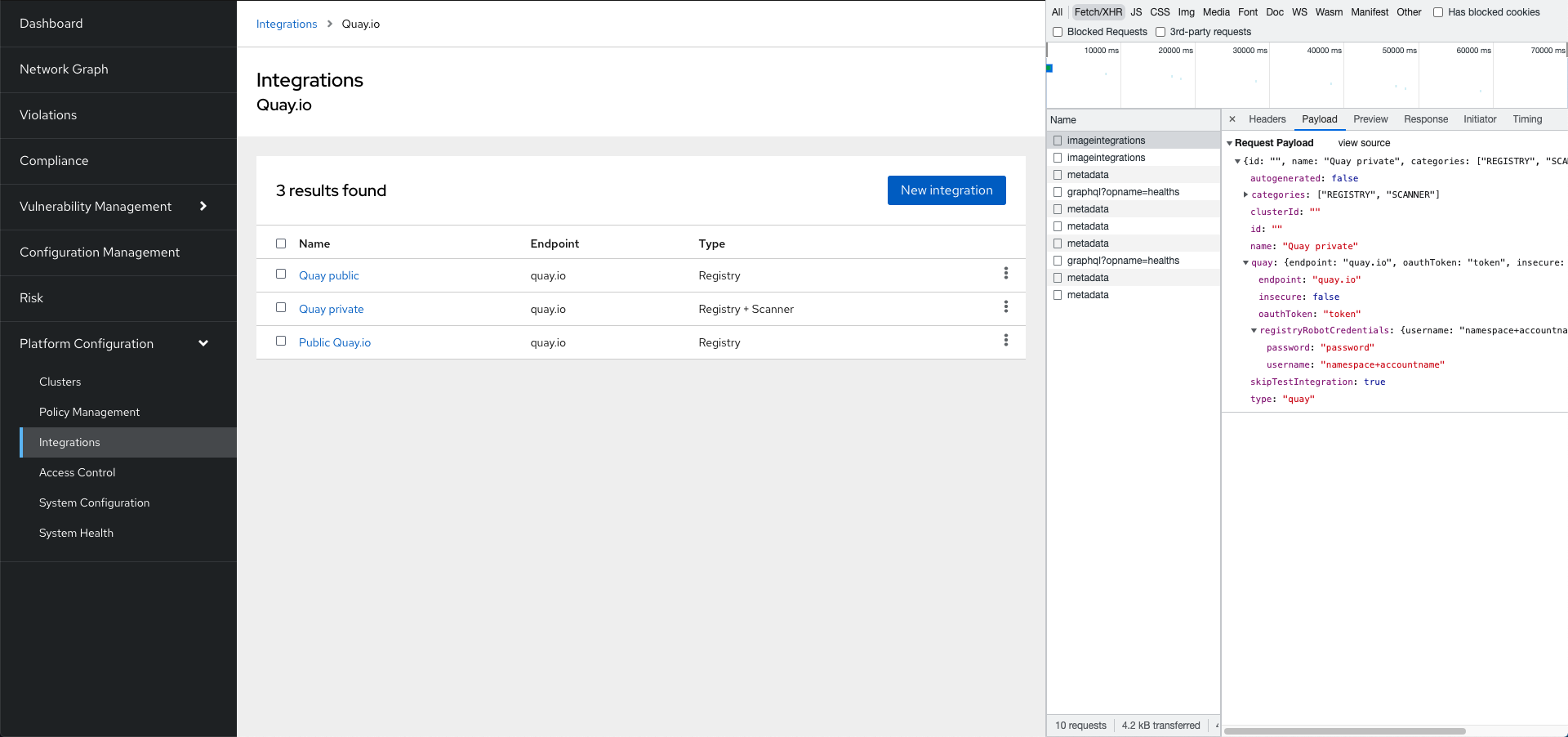Image resolution: width=1568 pixels, height=737 pixels.
Task: Open the Quay private integration link
Action: coord(331,309)
